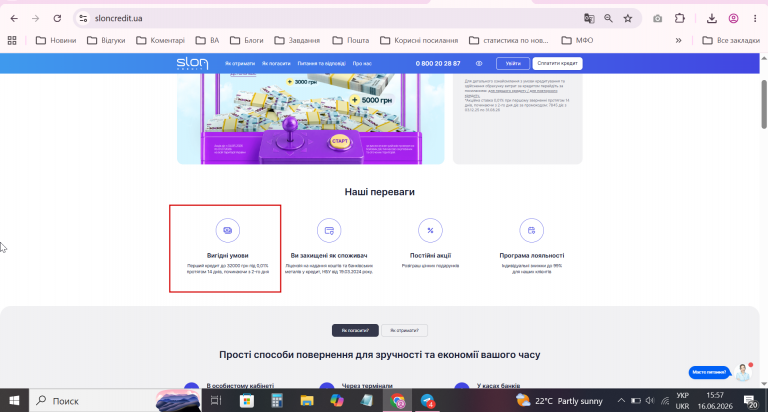Open the volume speaker tray icon
This screenshot has width=768, height=412.
(x=650, y=401)
